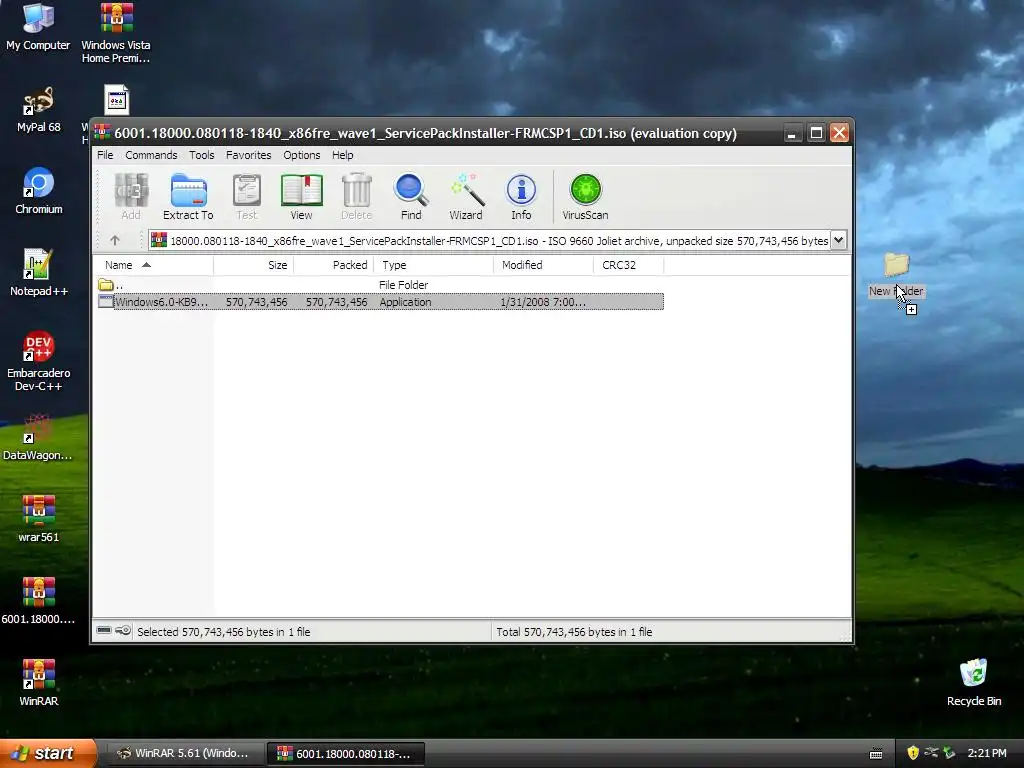Screen dimensions: 1024x768
Task: Click the 2:21 PM taskbar clock
Action: tap(987, 753)
